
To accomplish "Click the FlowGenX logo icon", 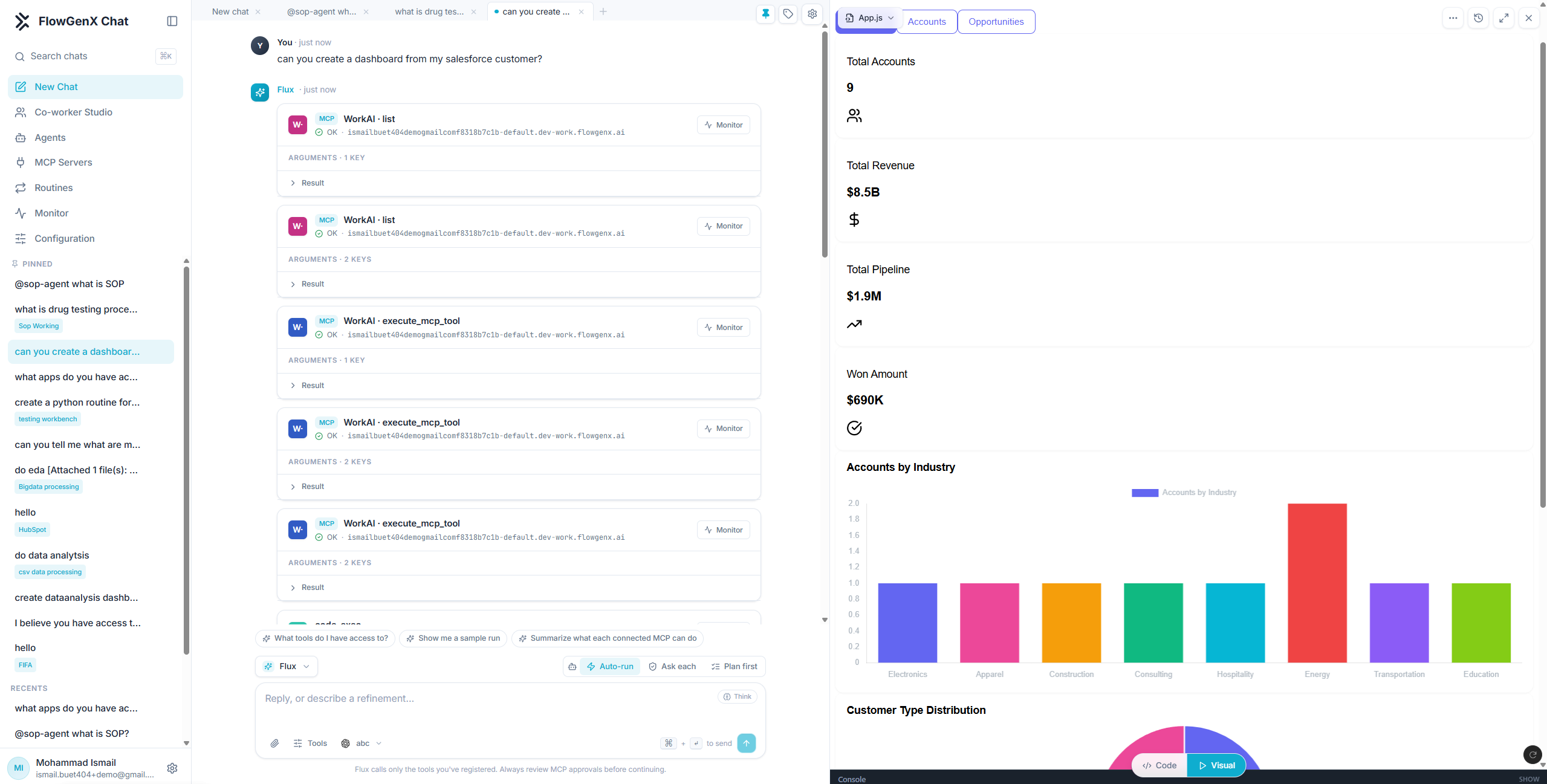I will (22, 21).
